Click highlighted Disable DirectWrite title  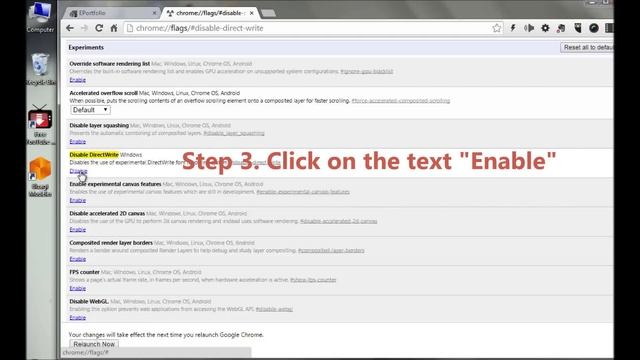[94, 155]
